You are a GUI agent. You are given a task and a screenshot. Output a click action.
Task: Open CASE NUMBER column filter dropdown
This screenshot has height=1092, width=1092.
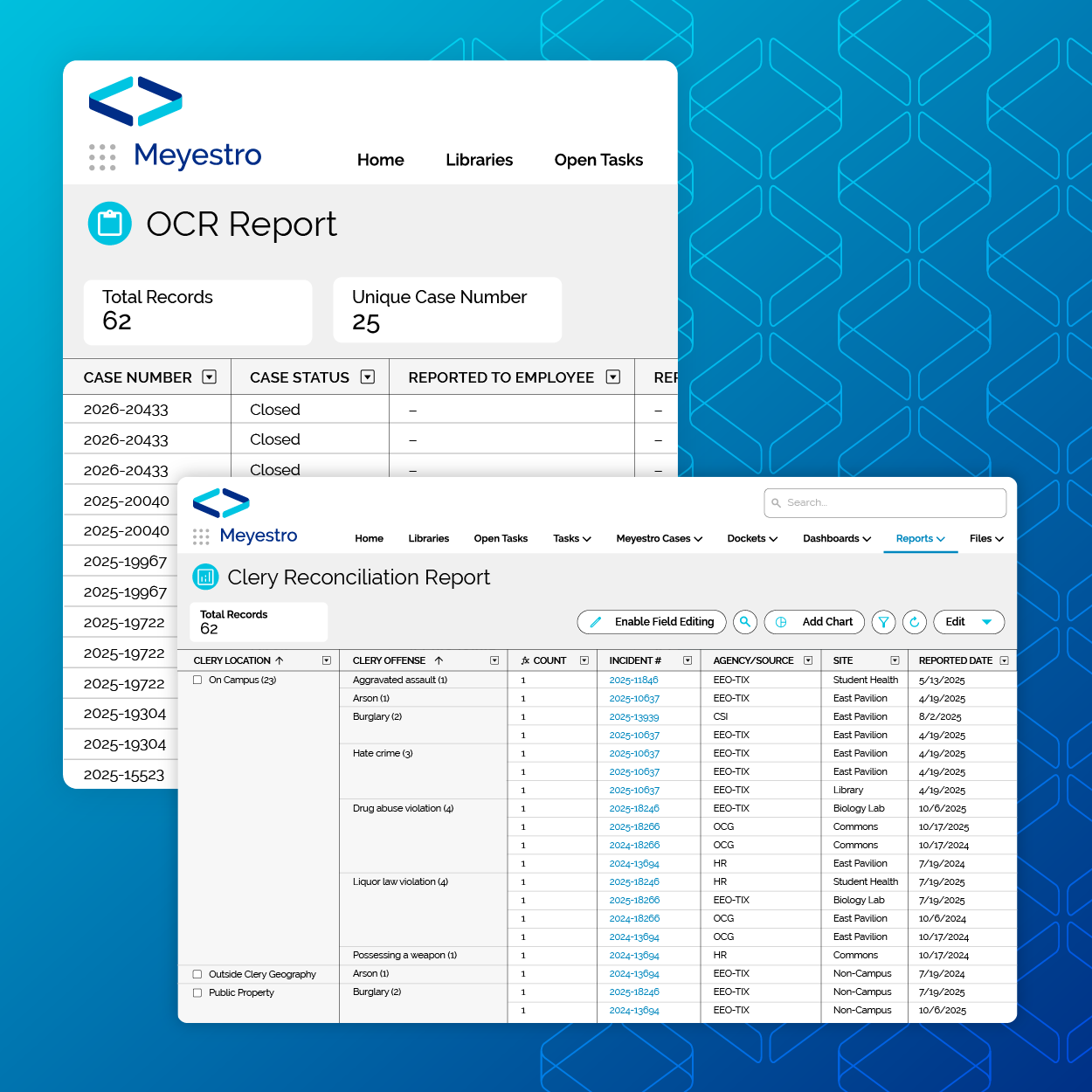[210, 377]
